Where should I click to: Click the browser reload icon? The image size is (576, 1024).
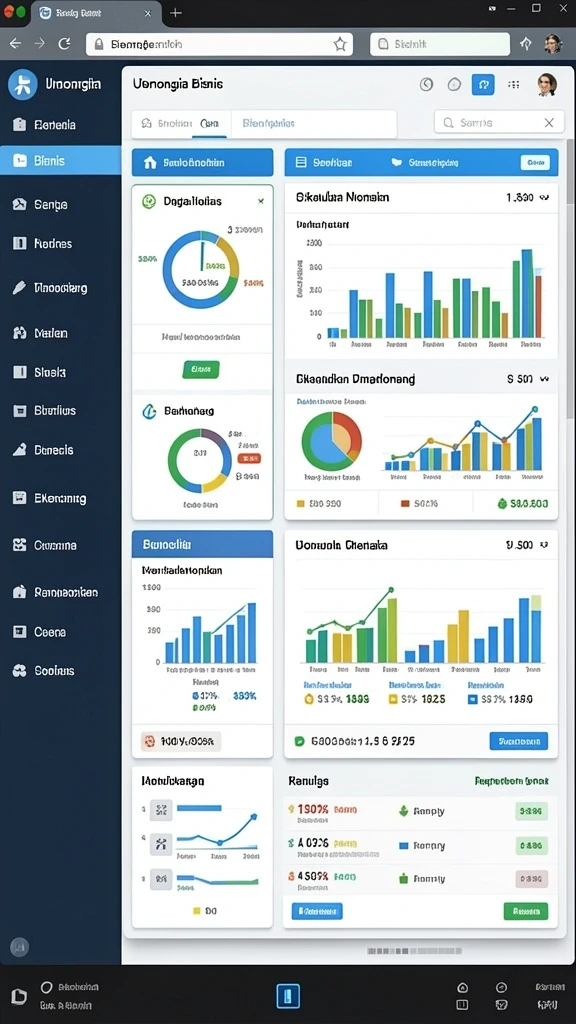pyautogui.click(x=64, y=44)
